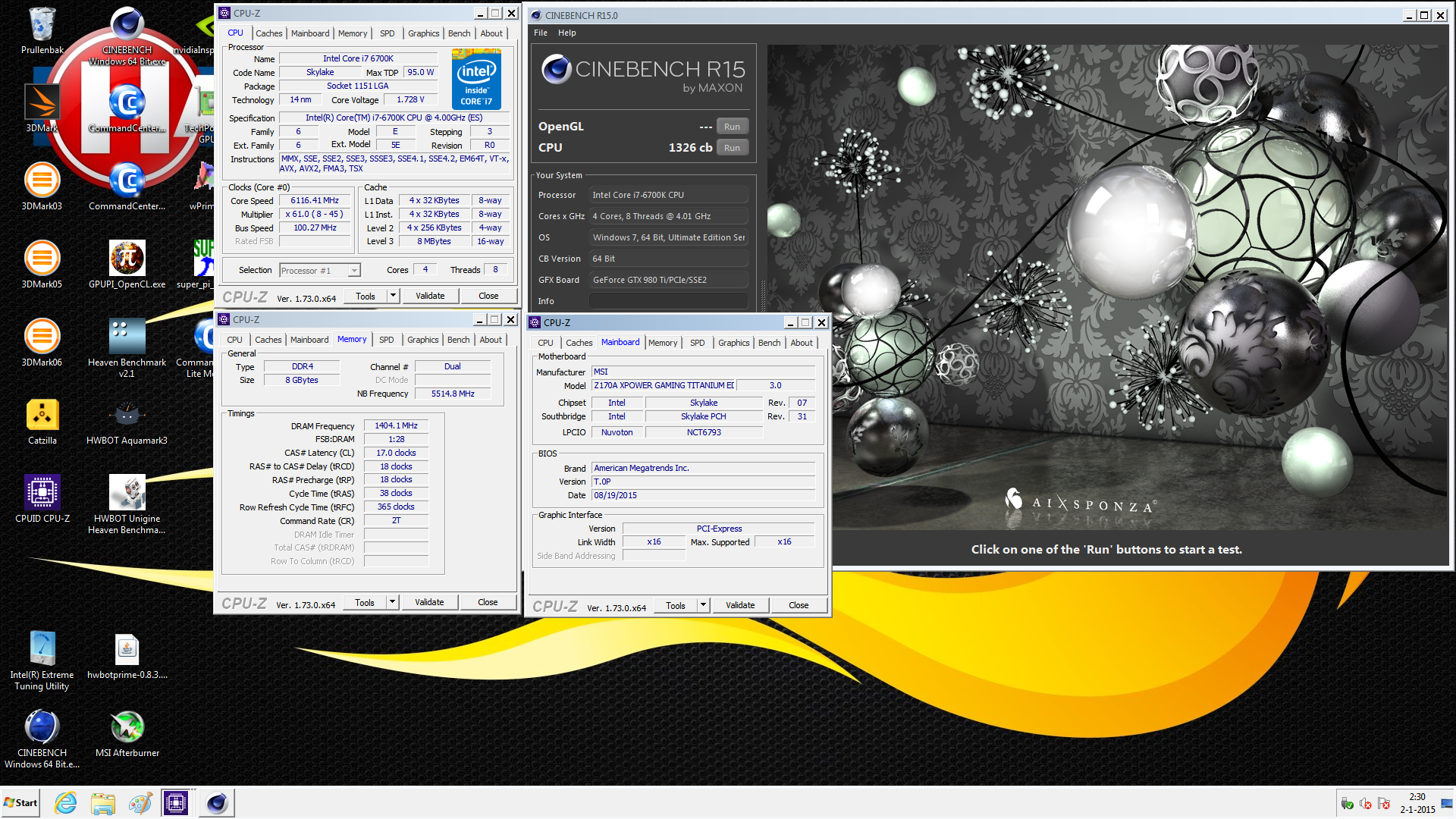Click the NB Frequency 5514.8 MHz value
The height and width of the screenshot is (819, 1456).
click(453, 394)
